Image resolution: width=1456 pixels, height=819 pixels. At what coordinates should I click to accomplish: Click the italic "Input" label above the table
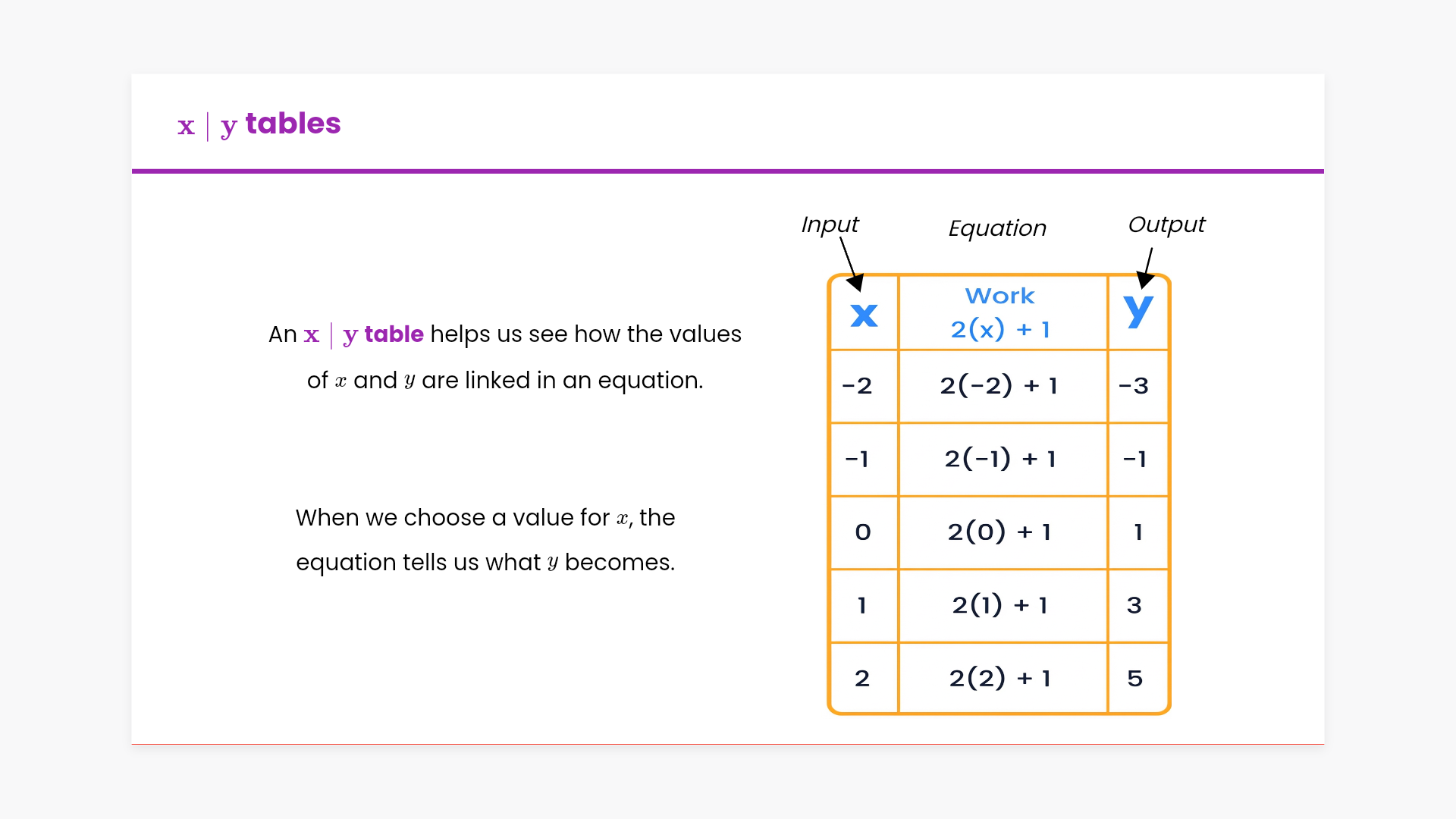point(830,224)
